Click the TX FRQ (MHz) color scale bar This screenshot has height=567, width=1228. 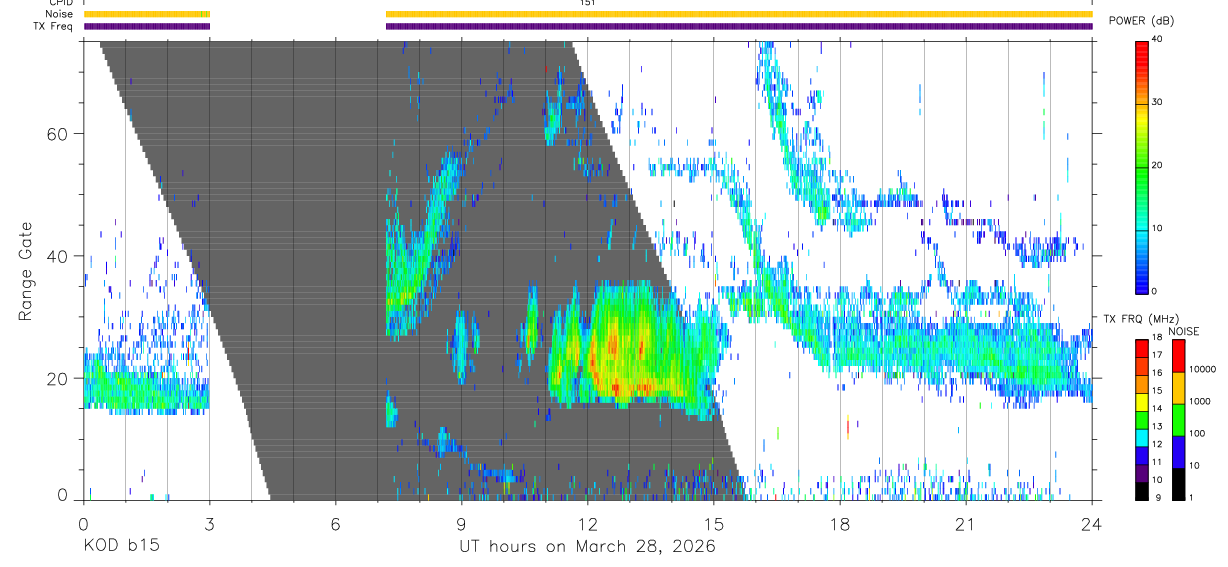pyautogui.click(x=1142, y=420)
